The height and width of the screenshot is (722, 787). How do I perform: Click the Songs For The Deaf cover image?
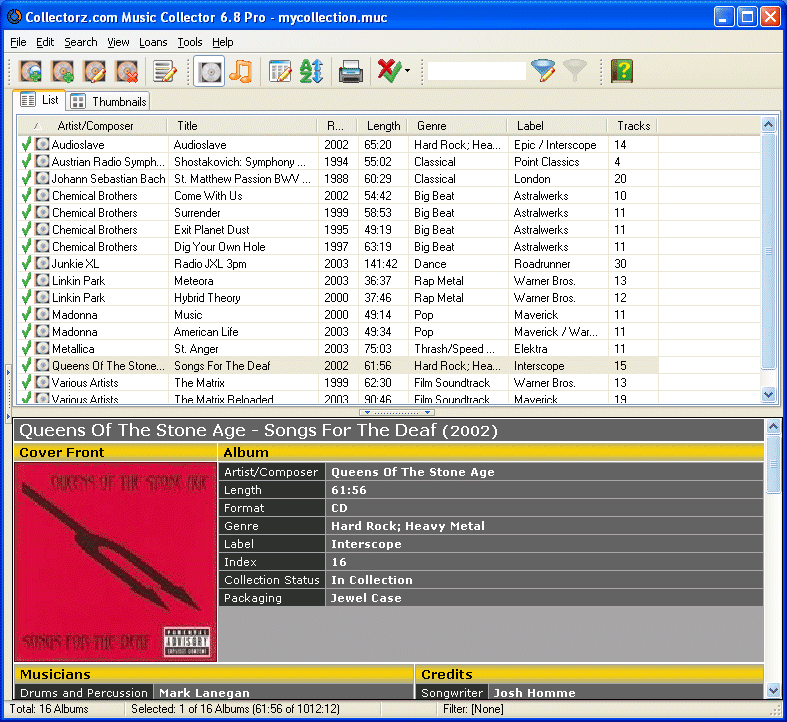[x=115, y=562]
